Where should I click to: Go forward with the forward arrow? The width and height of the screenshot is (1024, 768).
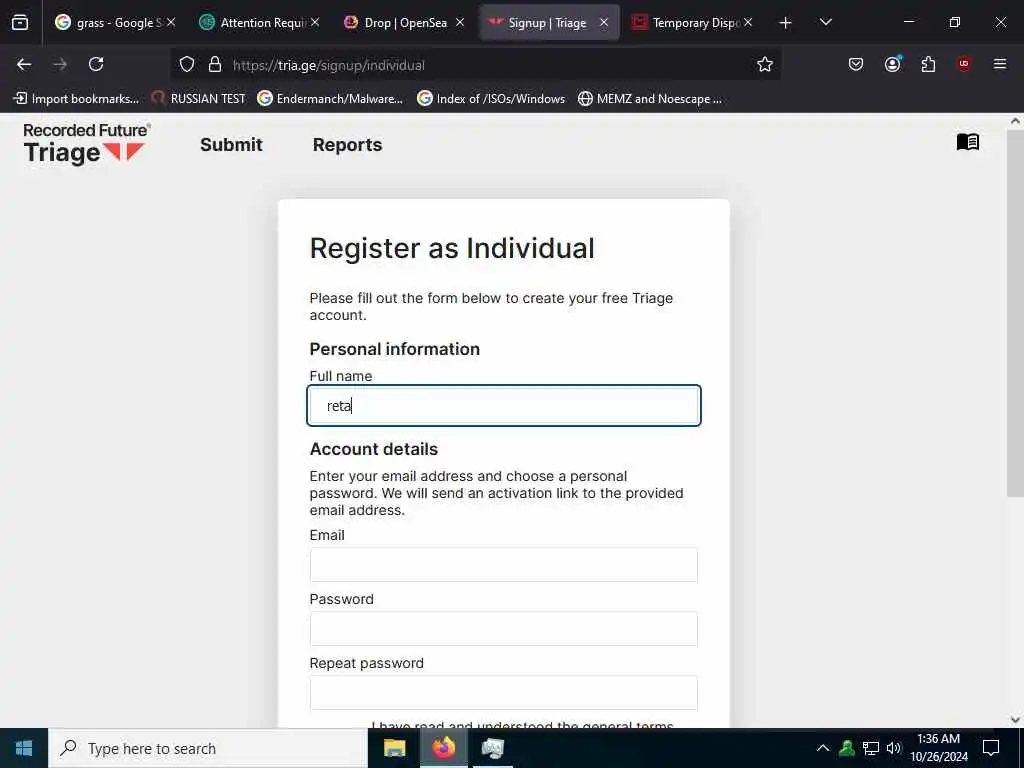click(x=60, y=64)
